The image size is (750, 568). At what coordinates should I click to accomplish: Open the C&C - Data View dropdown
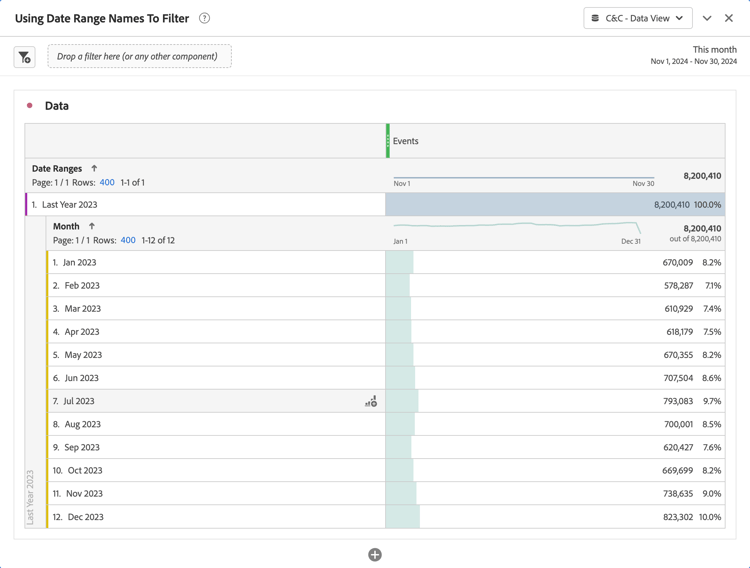click(638, 18)
